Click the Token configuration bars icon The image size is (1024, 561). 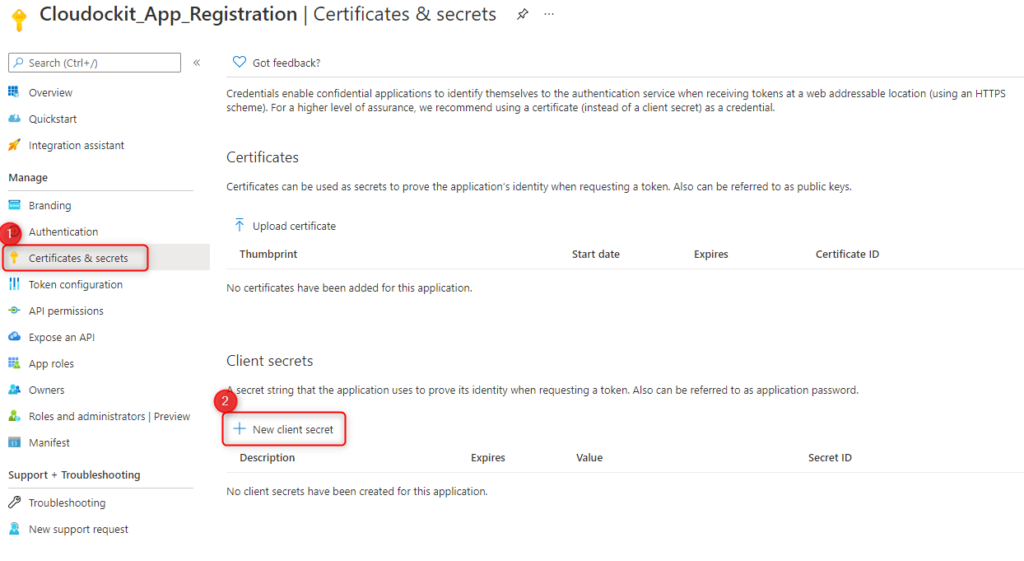click(14, 284)
